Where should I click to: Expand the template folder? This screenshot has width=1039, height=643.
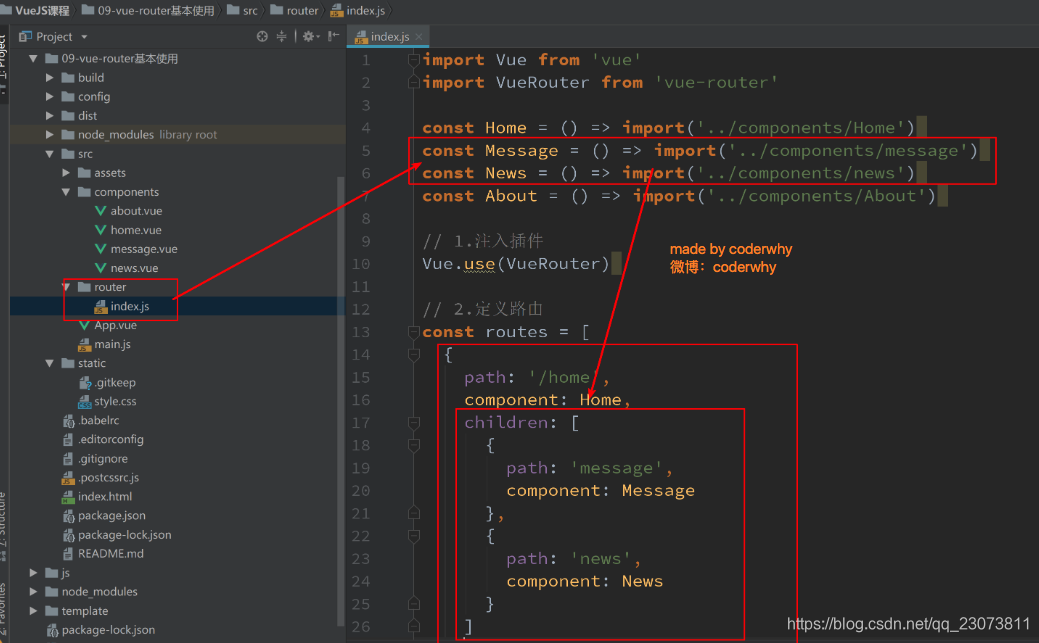pyautogui.click(x=33, y=611)
